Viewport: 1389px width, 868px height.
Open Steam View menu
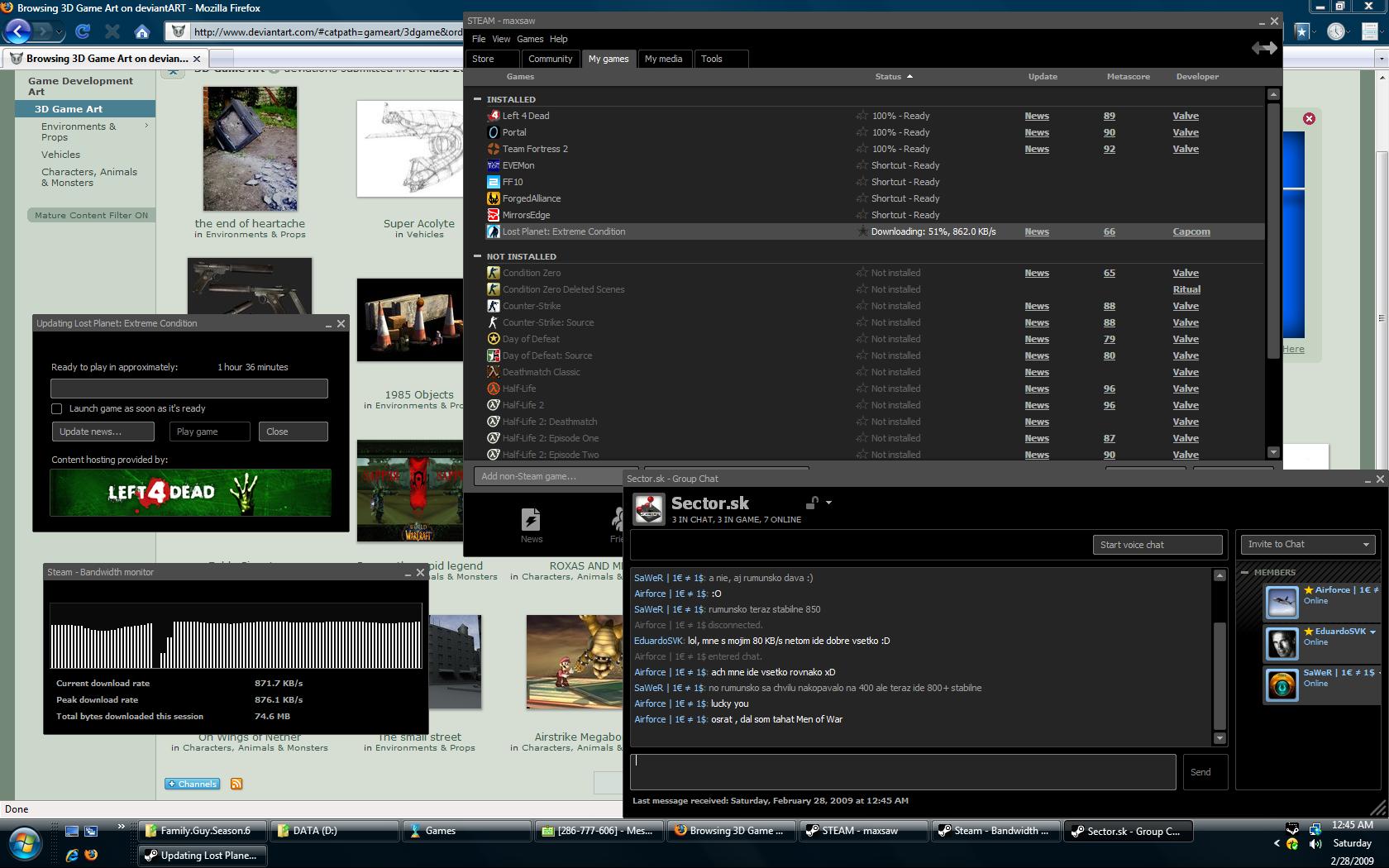pos(501,39)
